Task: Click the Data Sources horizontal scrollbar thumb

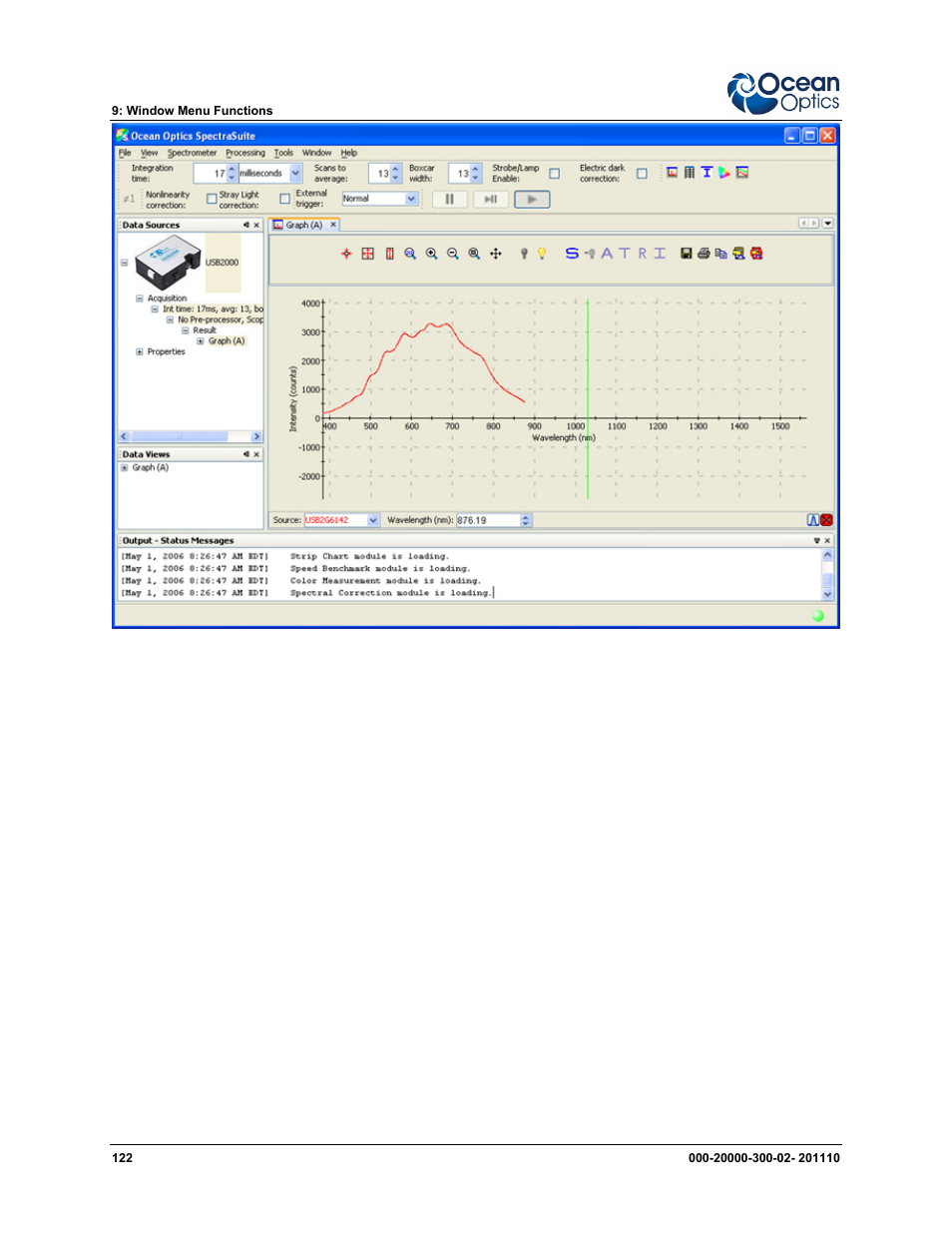Action: pyautogui.click(x=179, y=436)
